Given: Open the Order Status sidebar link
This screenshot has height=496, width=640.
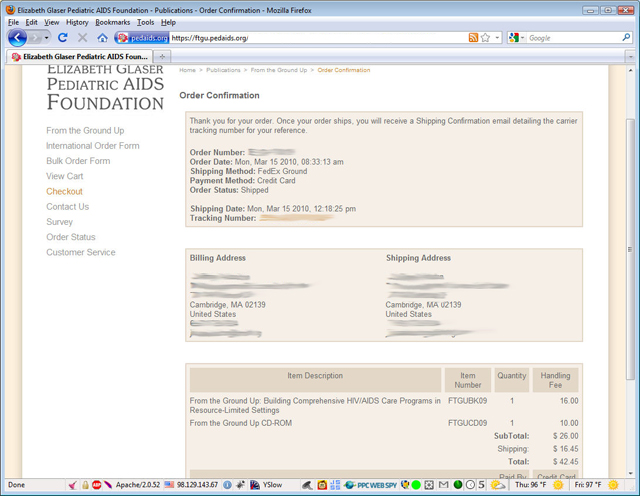Looking at the screenshot, I should click(x=71, y=237).
